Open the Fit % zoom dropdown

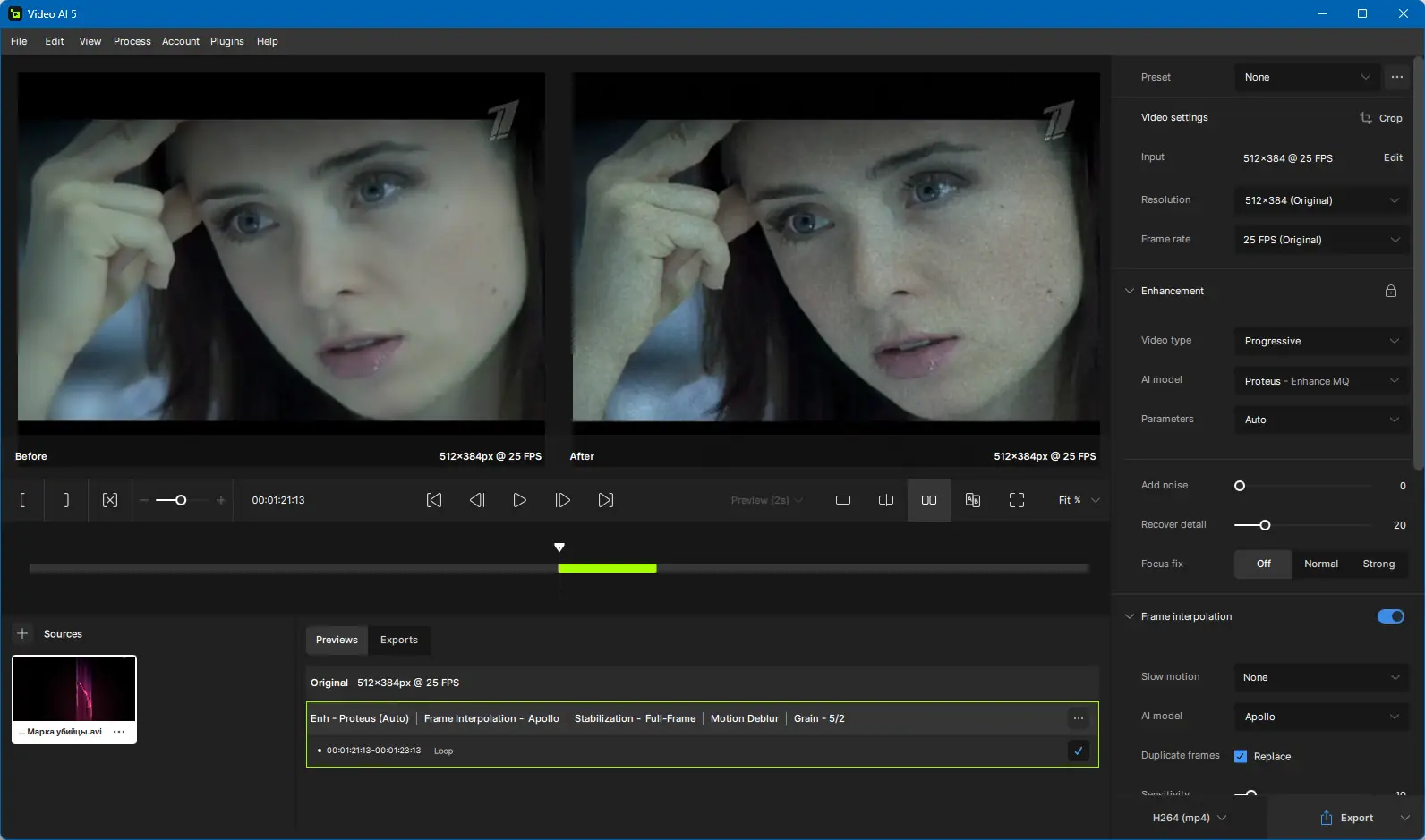click(x=1079, y=500)
